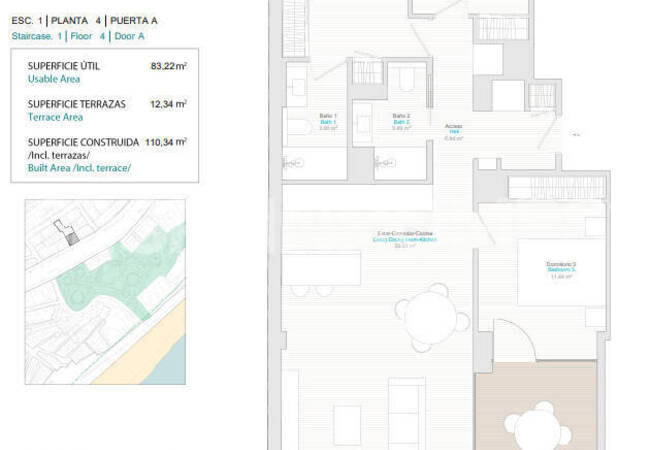Select the toilet fixture in Bath 2
Screen dimensions: 650x450
coord(408,83)
